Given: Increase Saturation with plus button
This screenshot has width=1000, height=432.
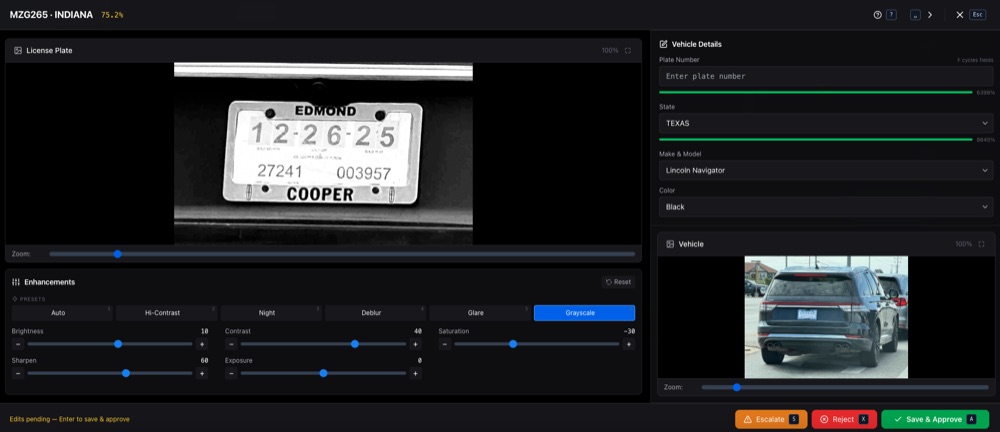Looking at the screenshot, I should coord(629,344).
